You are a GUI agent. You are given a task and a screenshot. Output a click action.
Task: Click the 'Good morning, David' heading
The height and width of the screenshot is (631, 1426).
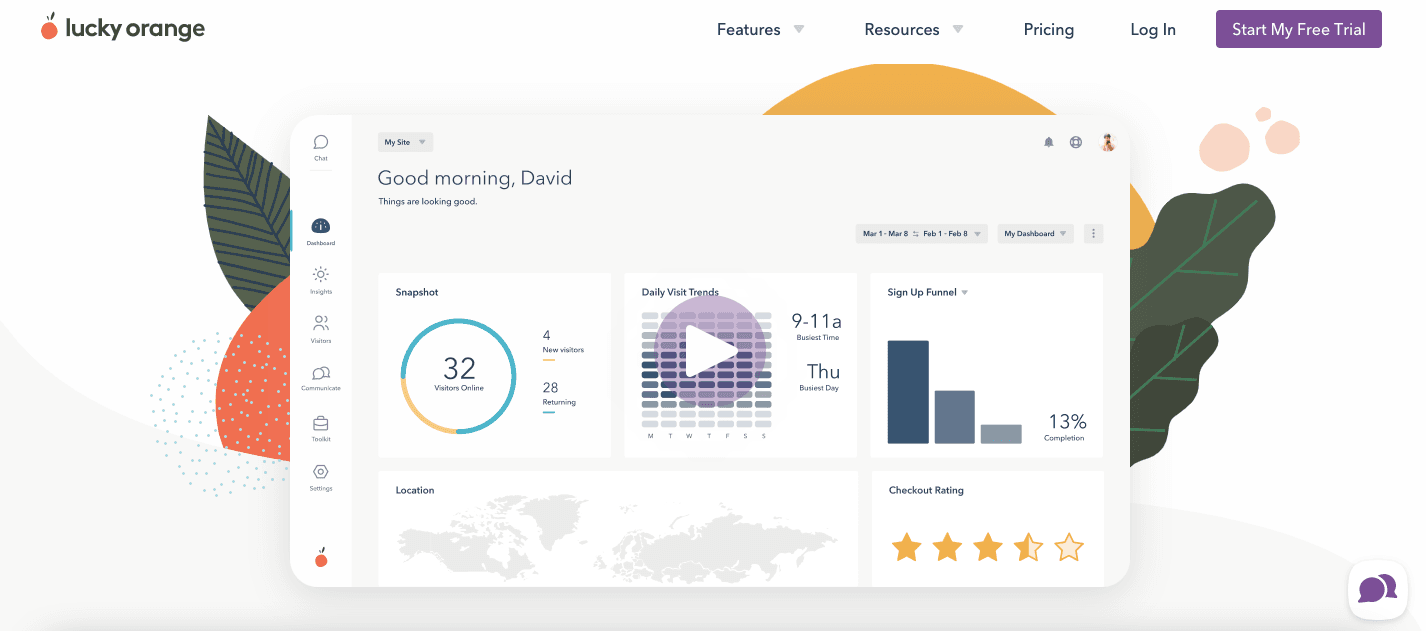475,178
